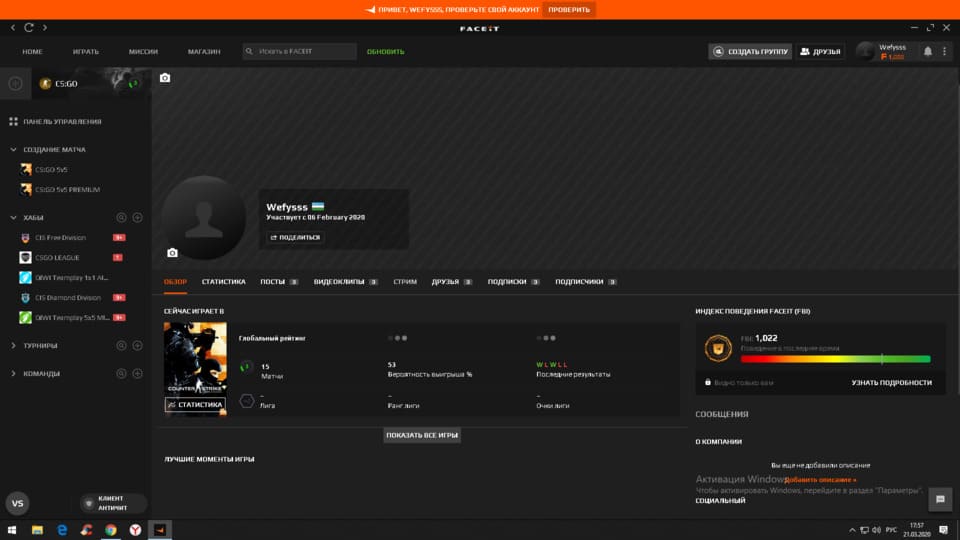This screenshot has width=960, height=540.
Task: Click the profile avatar placeholder
Action: coord(204,217)
